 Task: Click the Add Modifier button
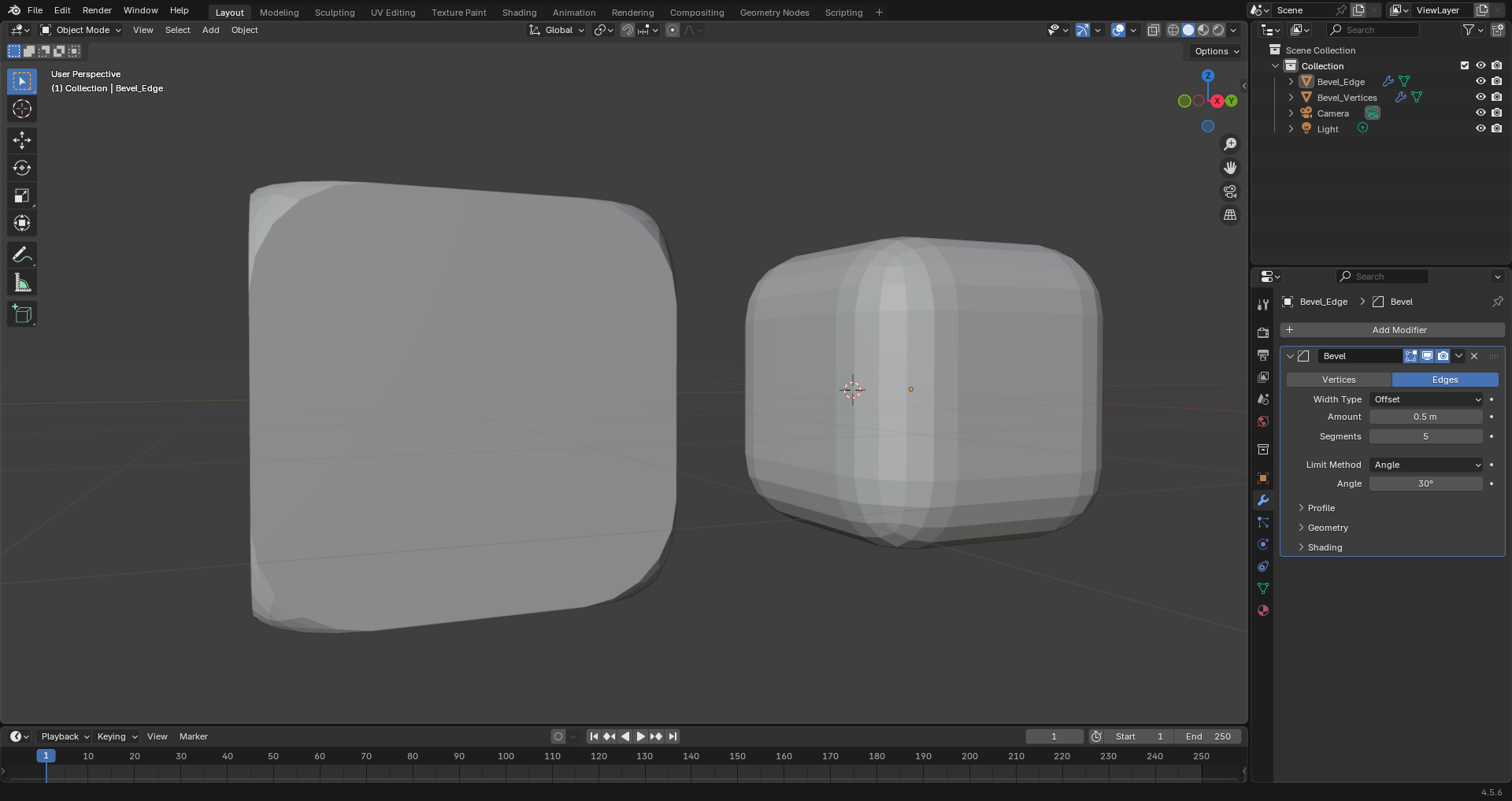[x=1392, y=330]
